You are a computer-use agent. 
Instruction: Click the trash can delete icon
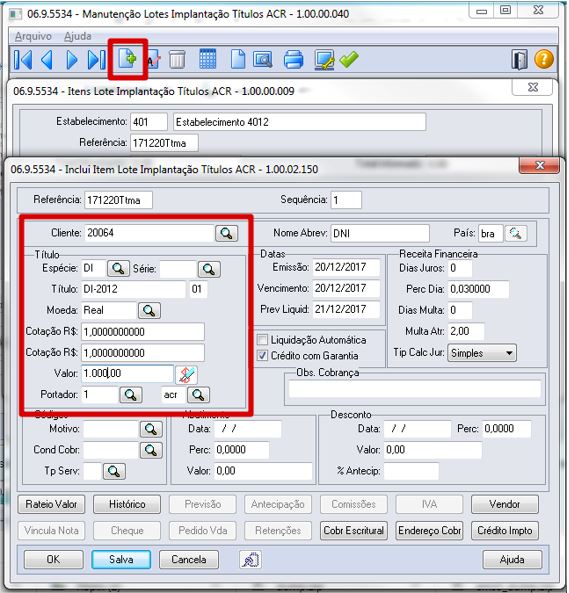[177, 60]
